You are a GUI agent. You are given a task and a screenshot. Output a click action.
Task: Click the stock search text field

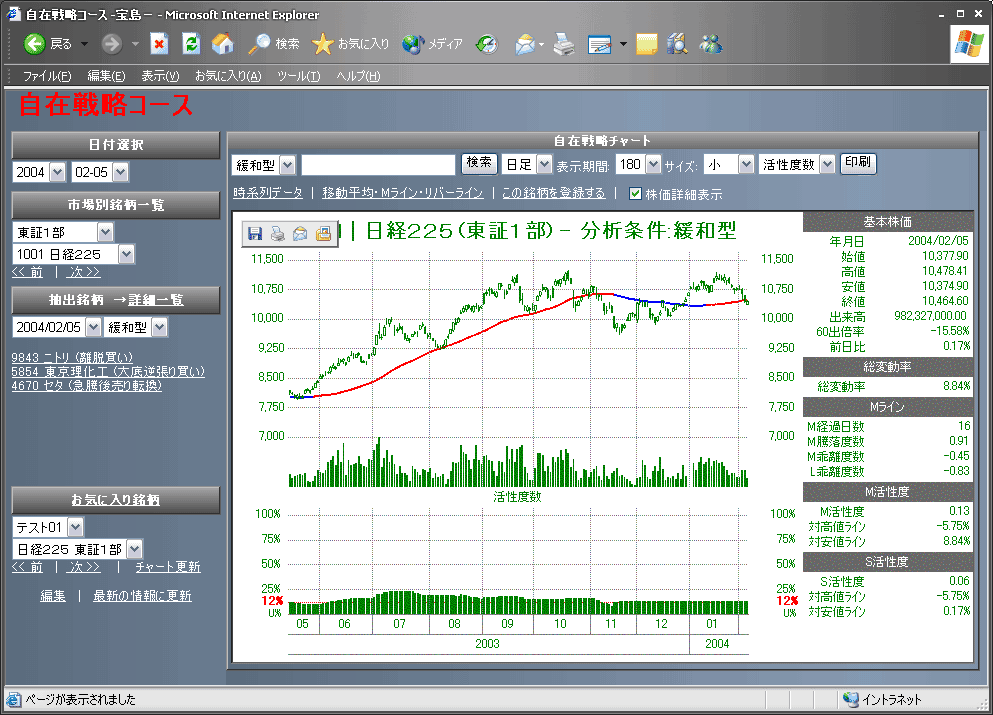(x=378, y=165)
